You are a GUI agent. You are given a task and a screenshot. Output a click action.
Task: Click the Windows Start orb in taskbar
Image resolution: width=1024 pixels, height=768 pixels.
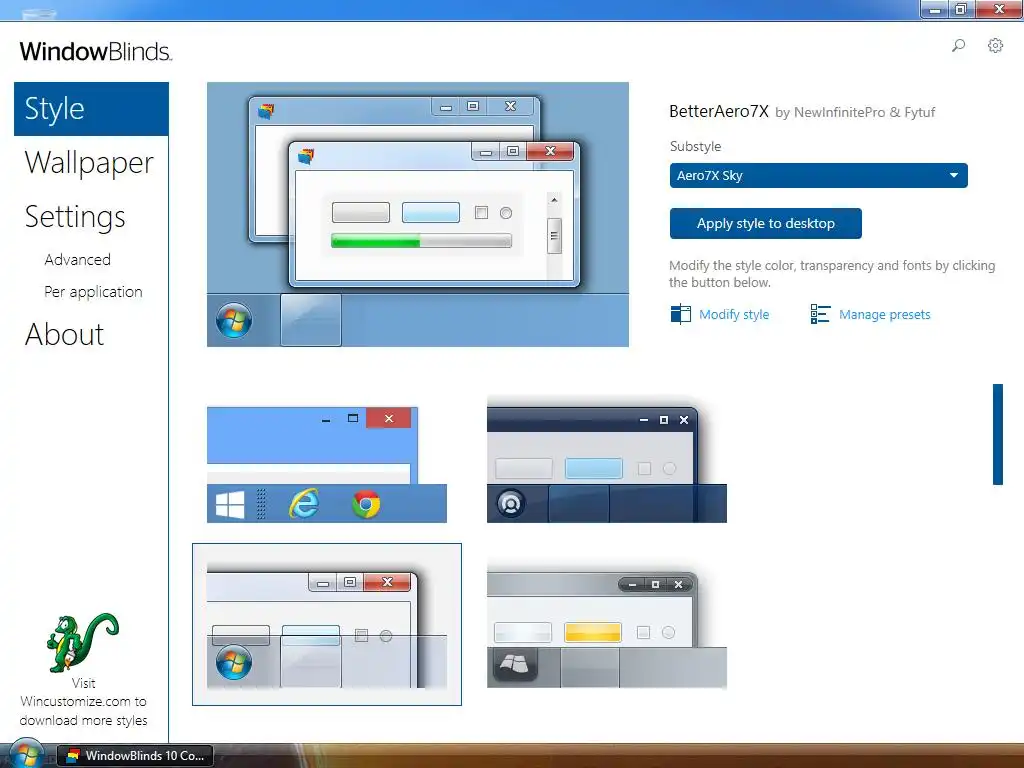[26, 755]
